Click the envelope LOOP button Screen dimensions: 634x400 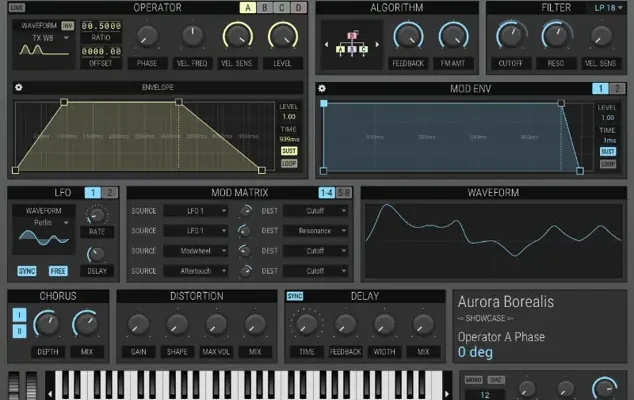[289, 163]
